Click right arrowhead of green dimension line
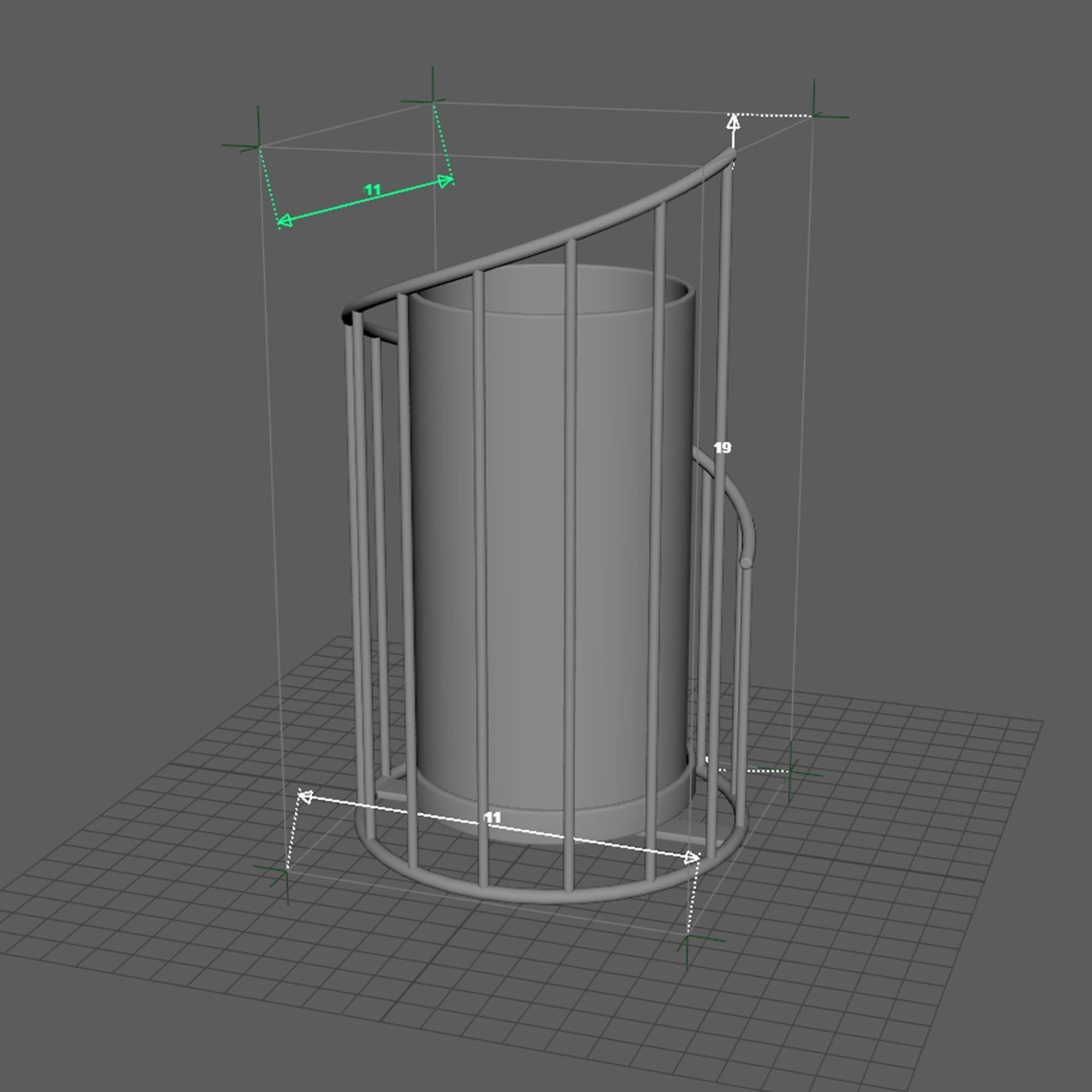Screen dimensions: 1092x1092 [446, 181]
